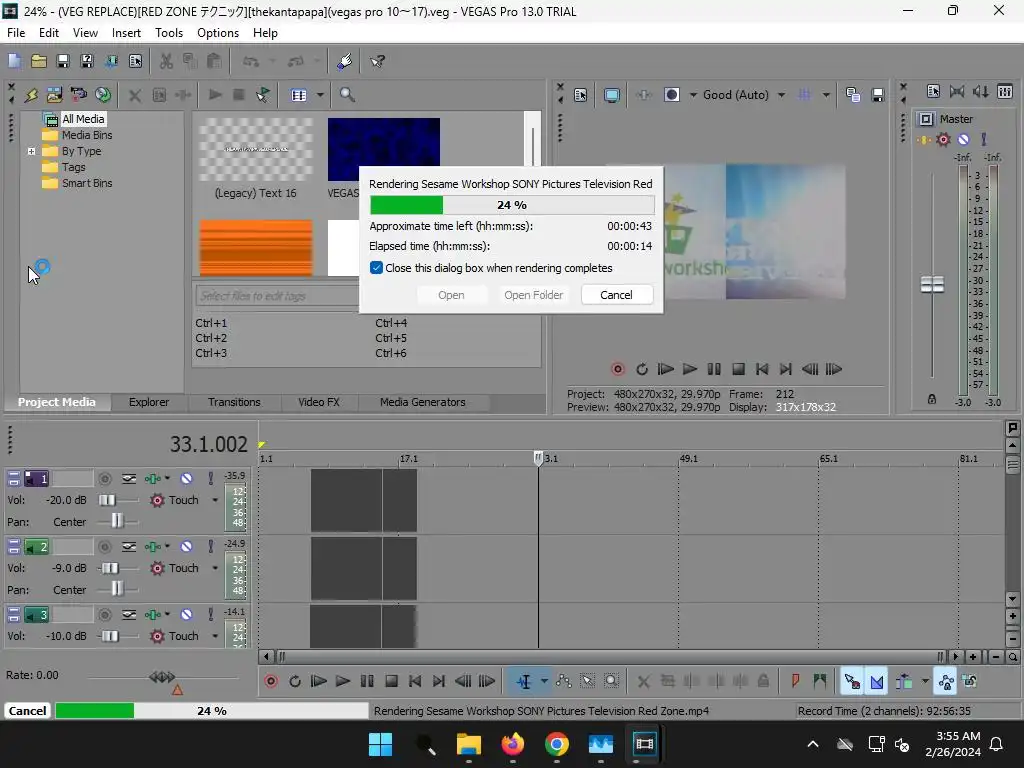Expand the By Type folder
The height and width of the screenshot is (768, 1024).
coord(31,151)
